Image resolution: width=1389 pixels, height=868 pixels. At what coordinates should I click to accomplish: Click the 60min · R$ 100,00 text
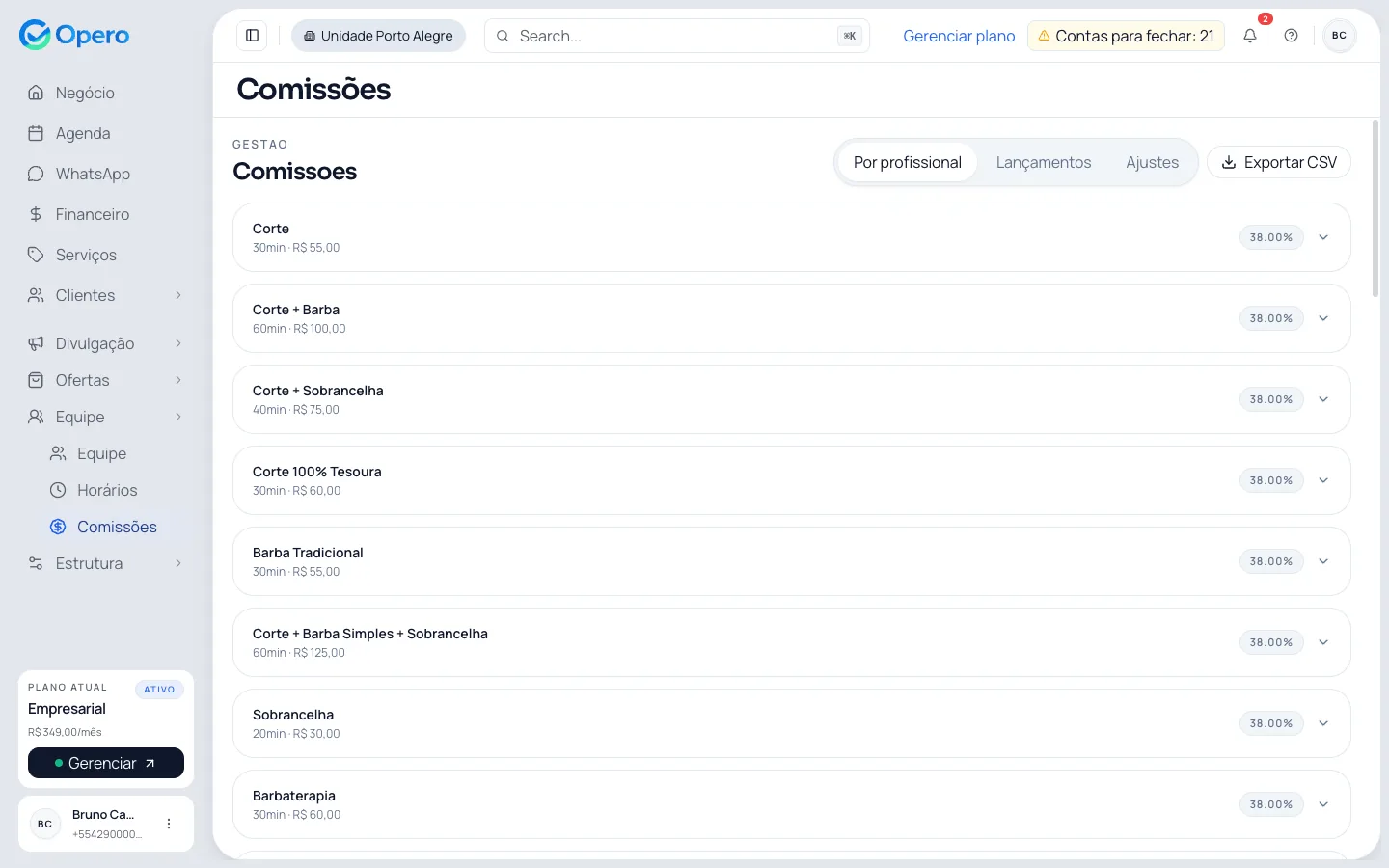(299, 329)
